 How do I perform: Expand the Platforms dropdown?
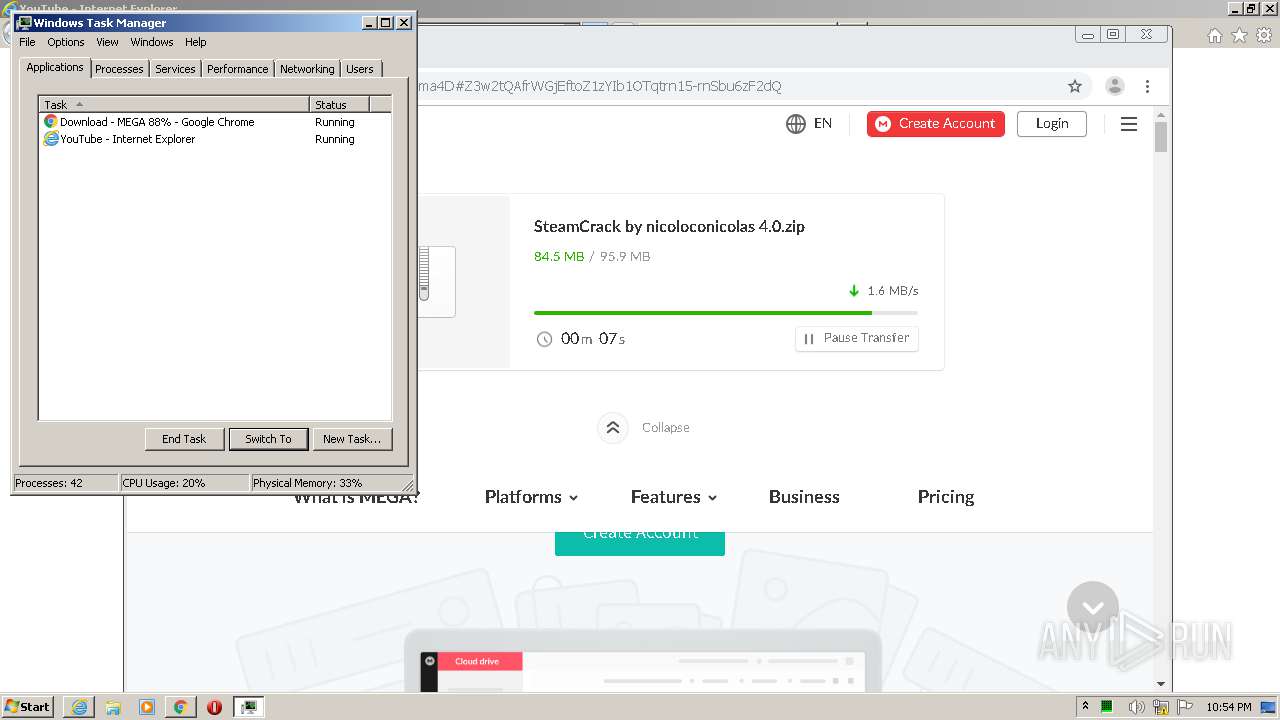pyautogui.click(x=531, y=497)
